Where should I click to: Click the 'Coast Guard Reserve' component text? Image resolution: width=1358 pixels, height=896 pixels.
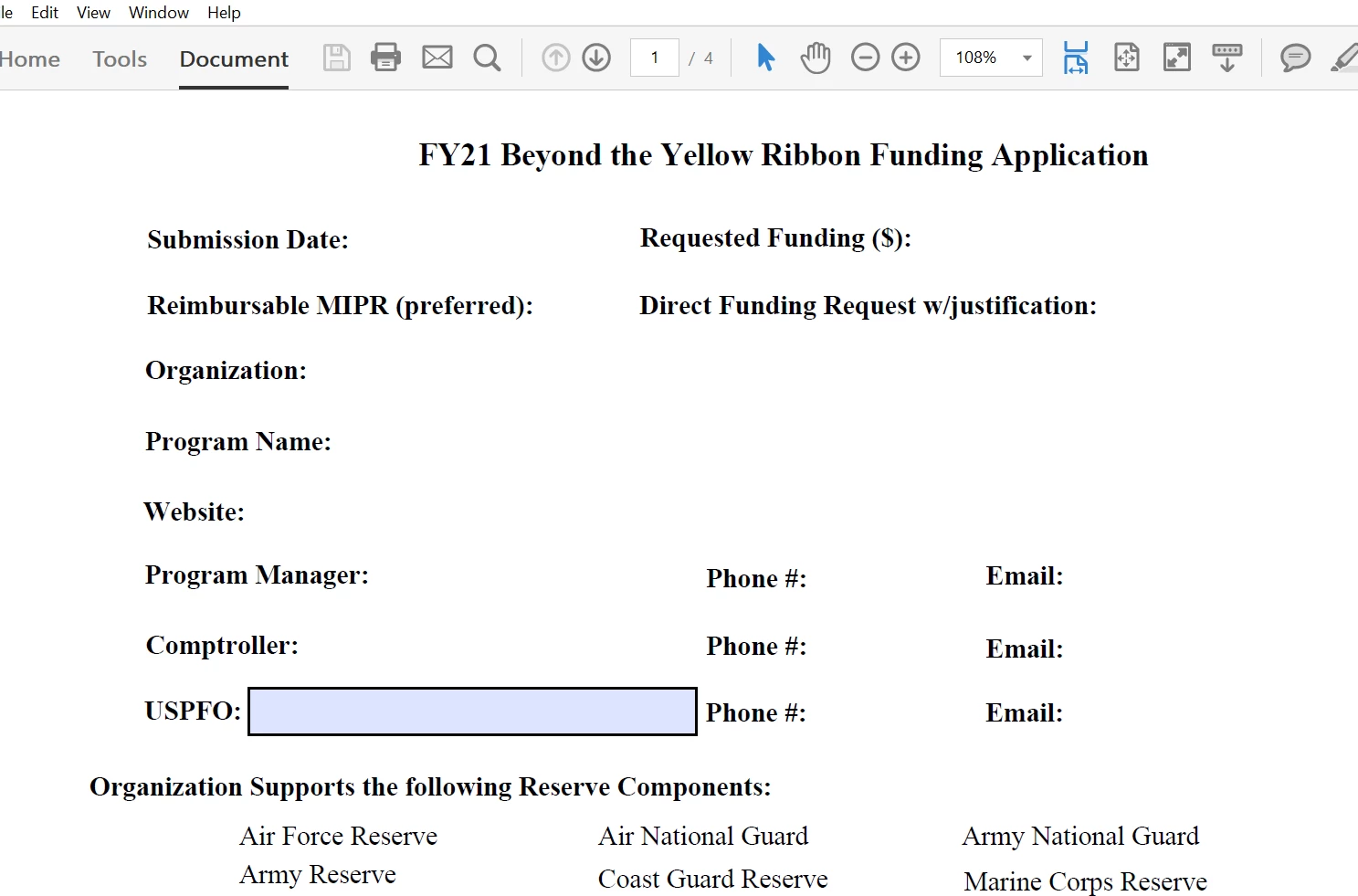[713, 879]
